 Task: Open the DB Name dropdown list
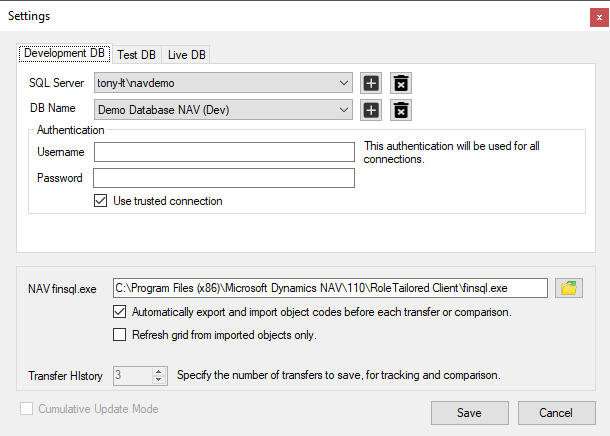(x=344, y=110)
